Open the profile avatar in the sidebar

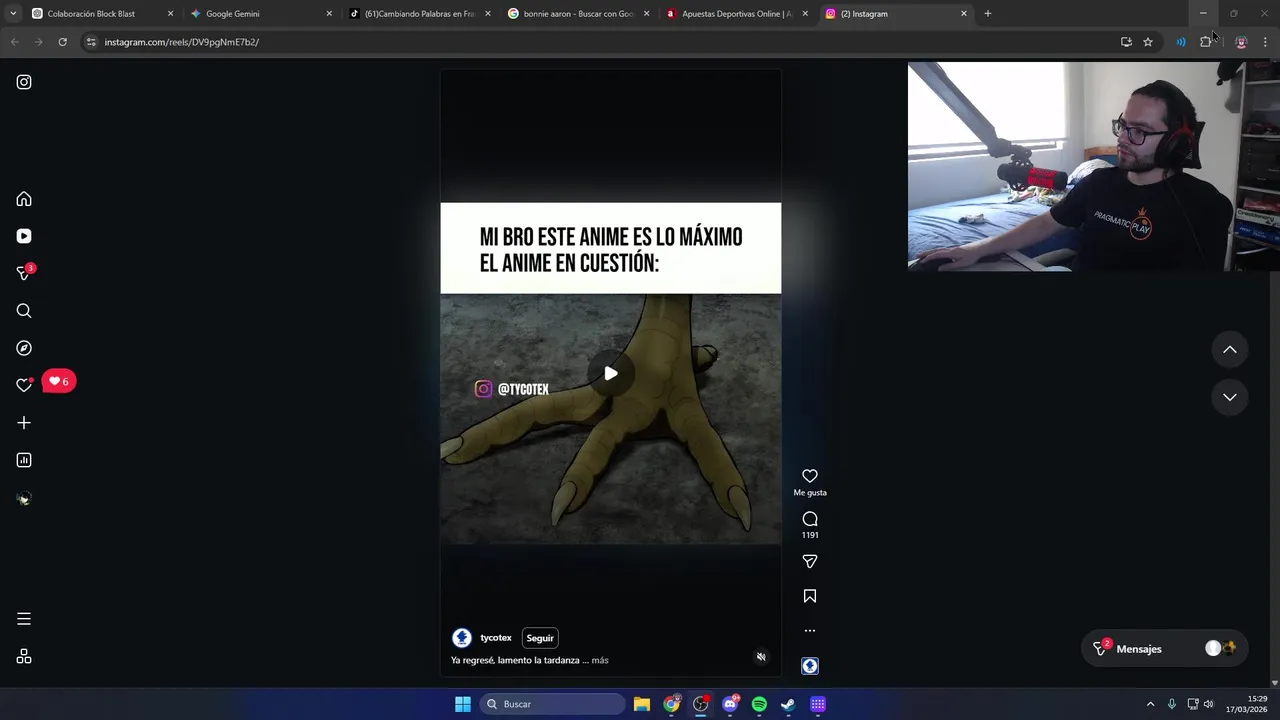pyautogui.click(x=24, y=498)
